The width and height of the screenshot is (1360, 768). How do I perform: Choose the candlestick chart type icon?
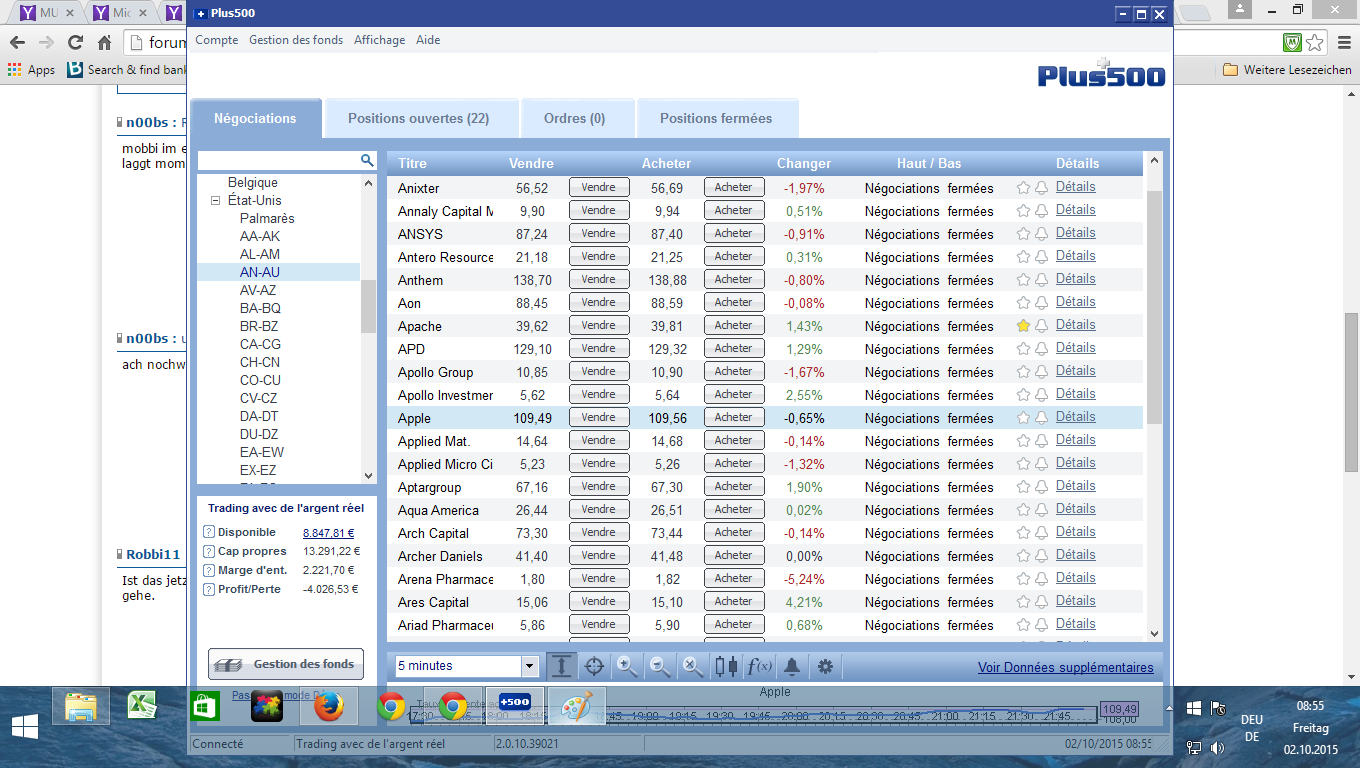pyautogui.click(x=727, y=666)
